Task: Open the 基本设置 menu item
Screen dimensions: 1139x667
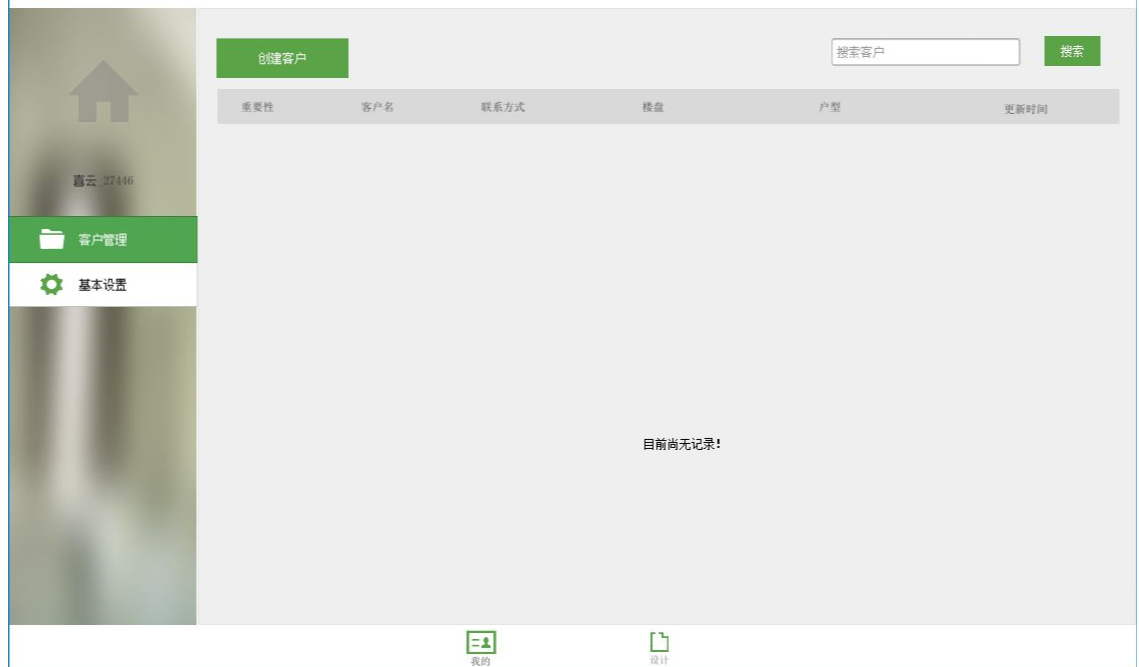Action: pyautogui.click(x=103, y=284)
